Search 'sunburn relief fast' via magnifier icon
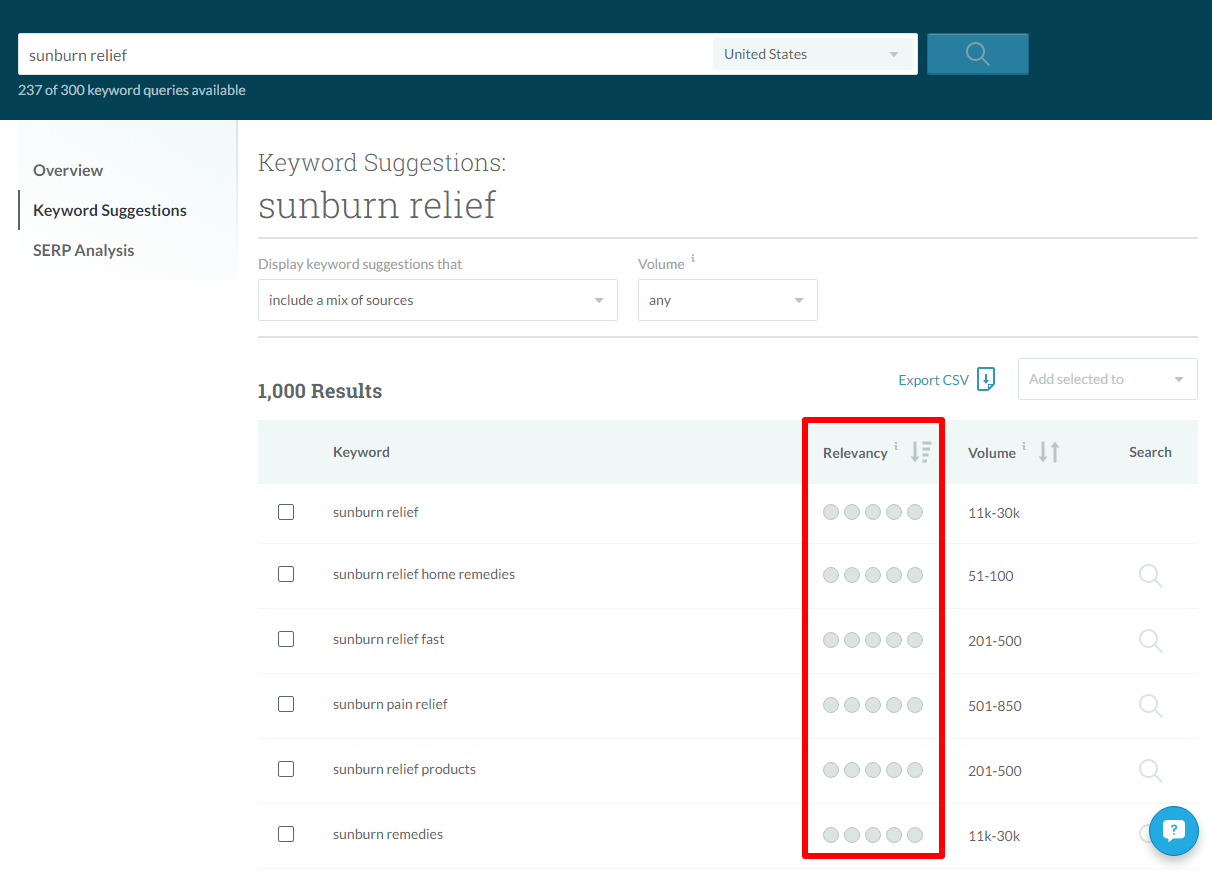 click(1150, 640)
